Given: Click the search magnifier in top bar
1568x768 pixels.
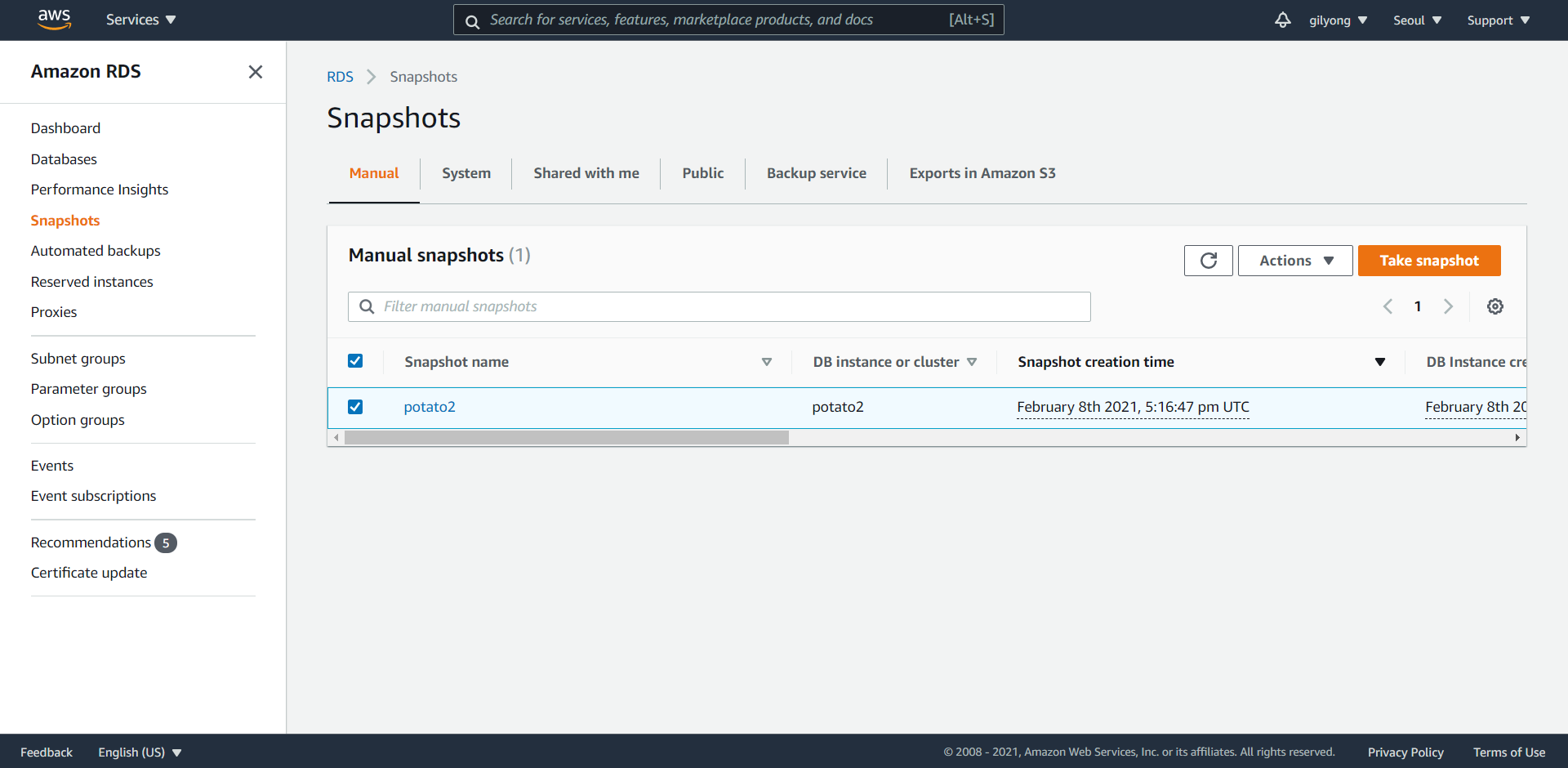Looking at the screenshot, I should point(472,21).
